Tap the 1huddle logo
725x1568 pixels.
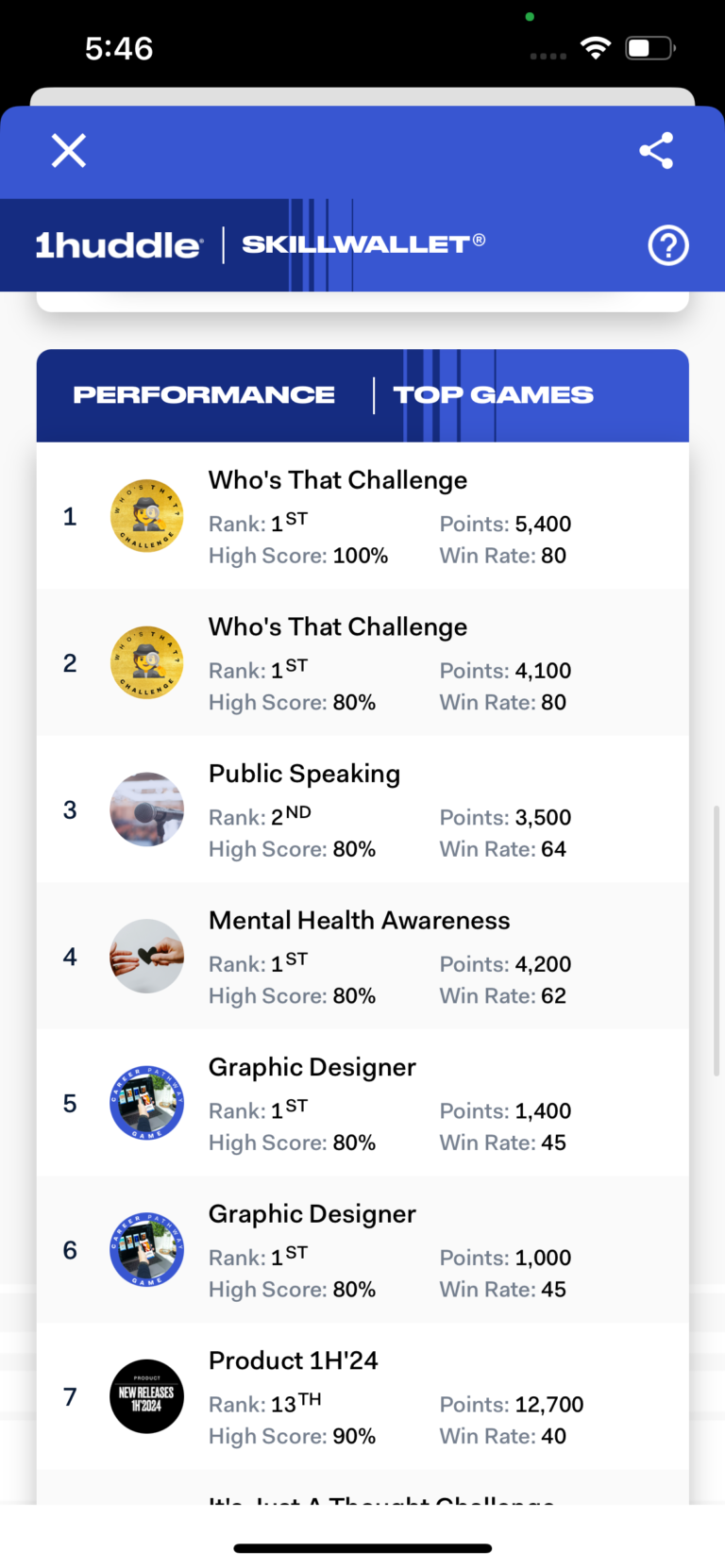(118, 245)
